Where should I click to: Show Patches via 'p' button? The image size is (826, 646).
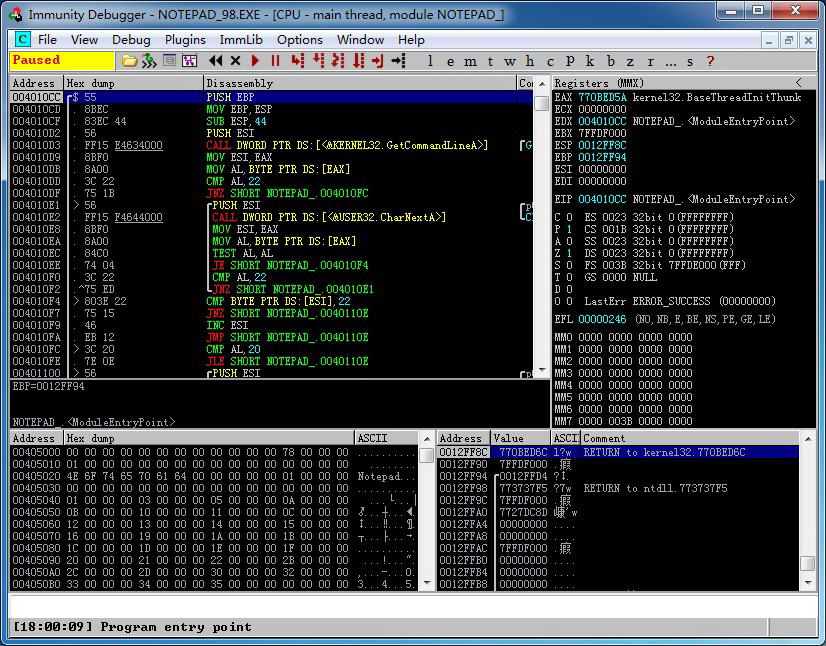570,61
